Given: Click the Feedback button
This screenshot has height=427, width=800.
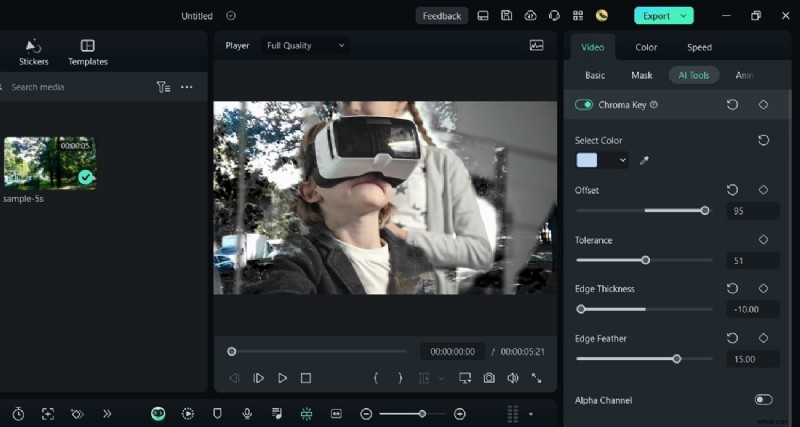Looking at the screenshot, I should pyautogui.click(x=441, y=16).
